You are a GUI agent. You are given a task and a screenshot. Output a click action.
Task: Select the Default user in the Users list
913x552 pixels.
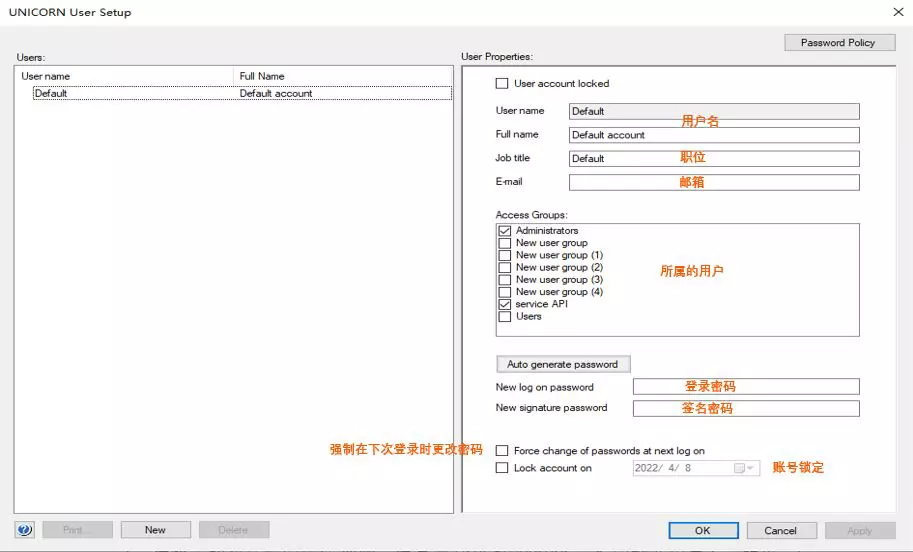50,93
